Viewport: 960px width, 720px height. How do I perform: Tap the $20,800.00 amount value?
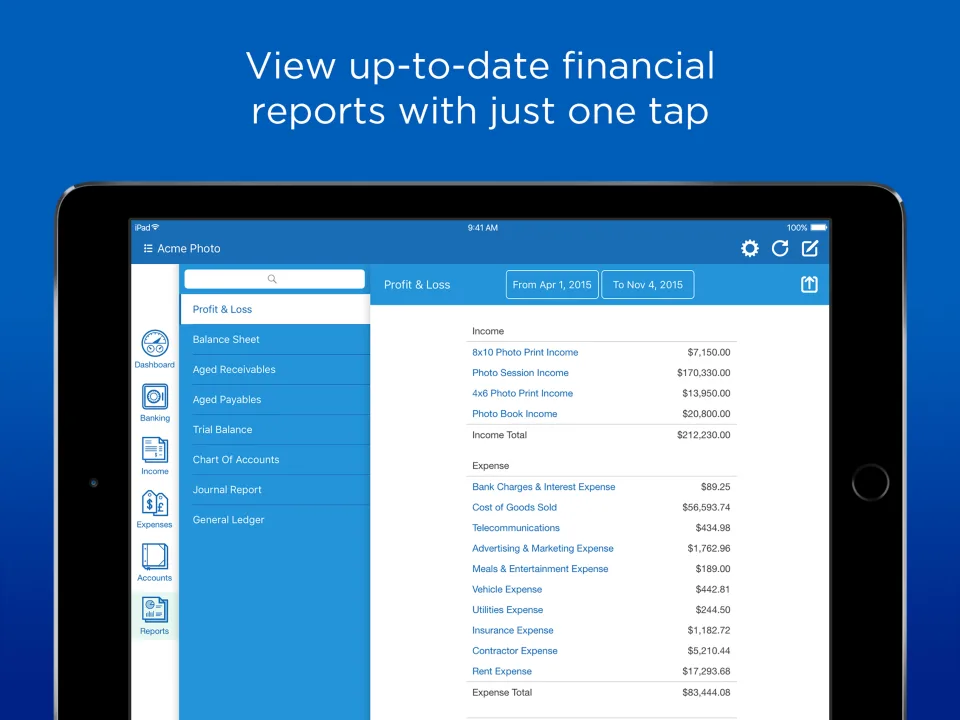[x=706, y=414]
